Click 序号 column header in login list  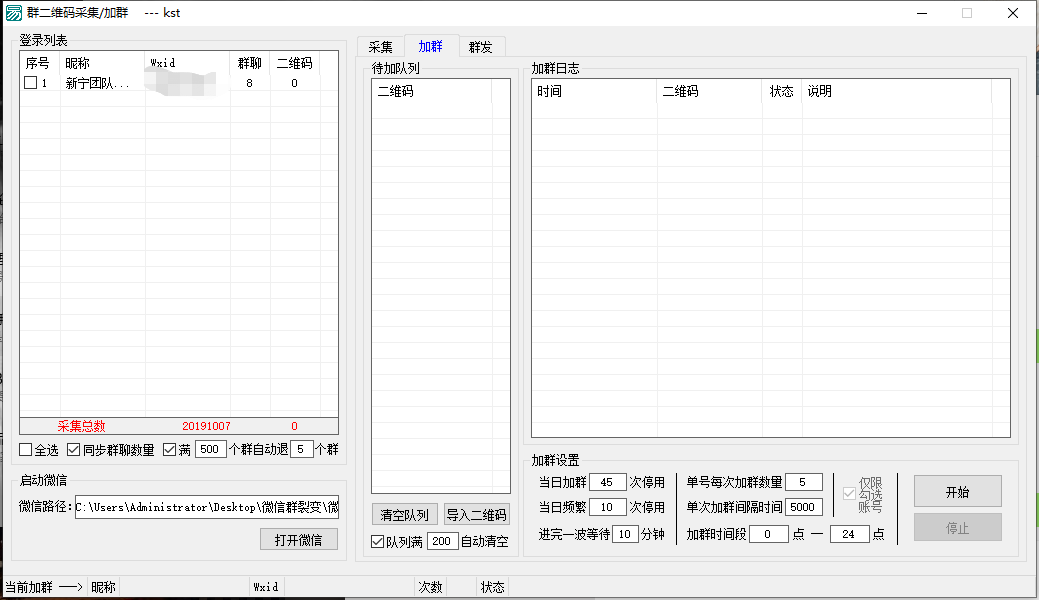click(40, 63)
